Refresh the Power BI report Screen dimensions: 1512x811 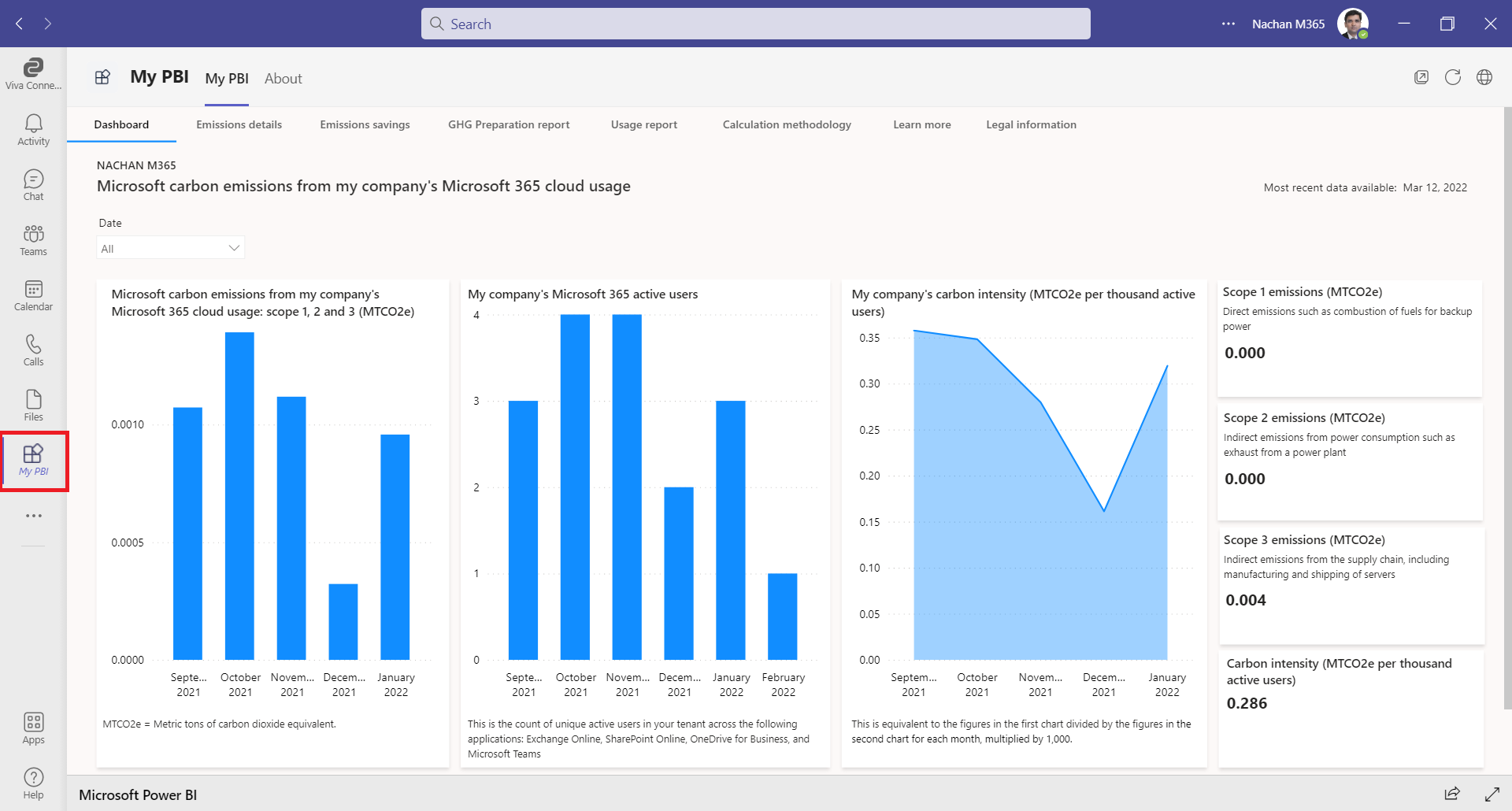[1453, 77]
